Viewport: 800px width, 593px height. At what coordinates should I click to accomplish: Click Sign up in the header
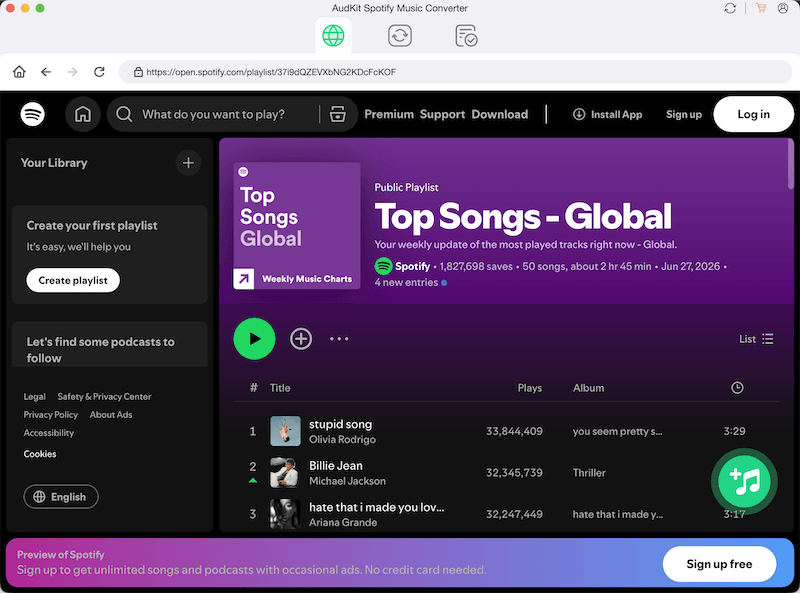point(684,114)
